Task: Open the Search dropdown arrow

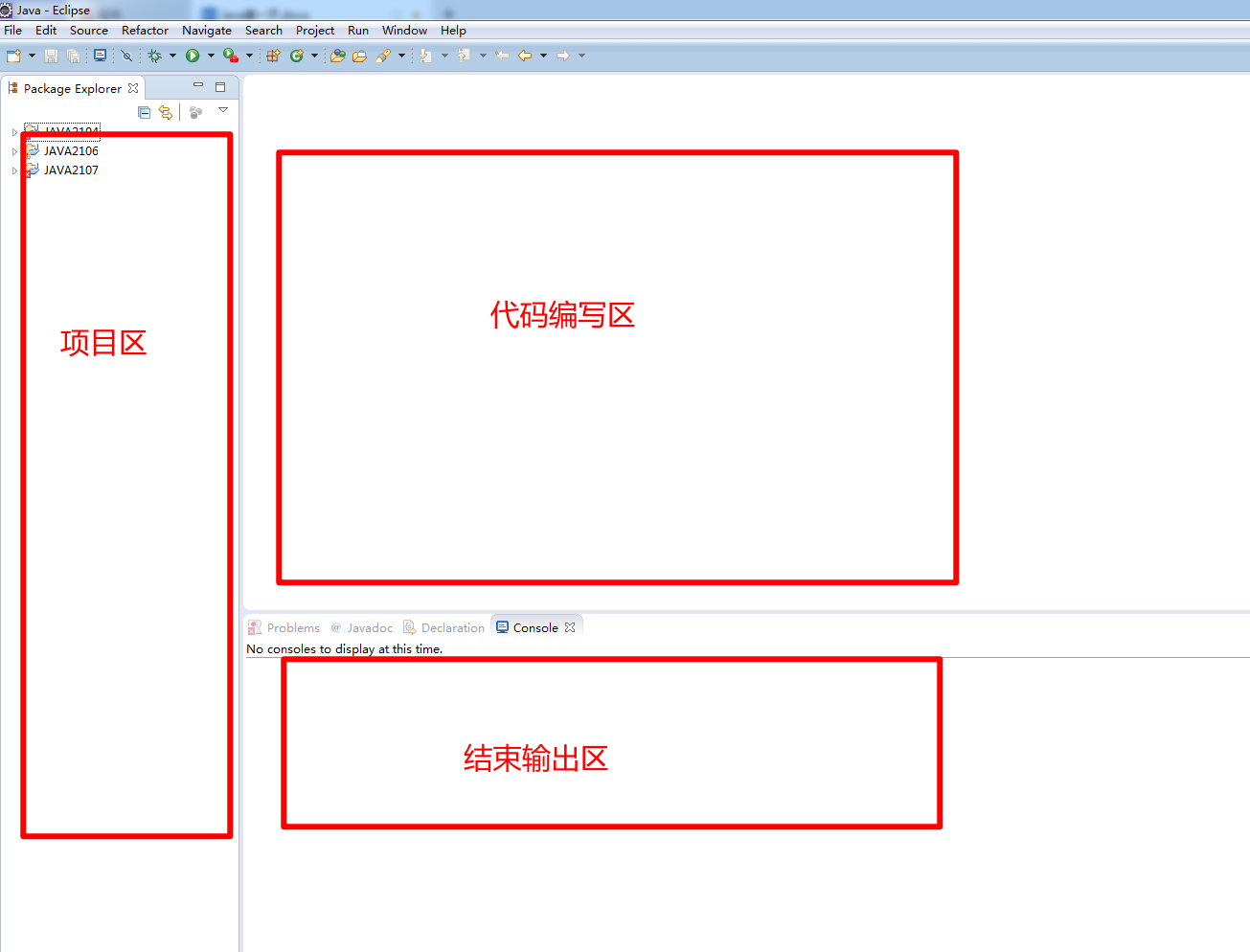Action: (402, 56)
